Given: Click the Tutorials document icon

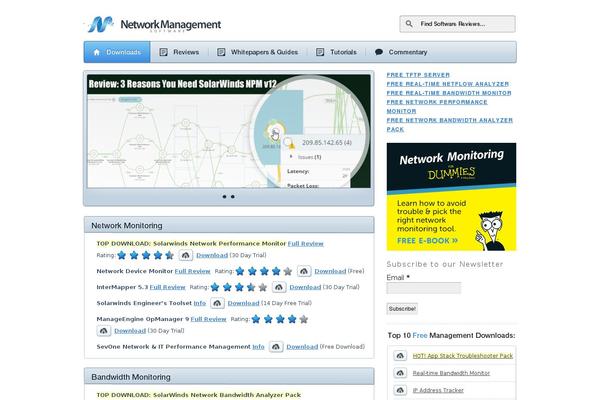Looking at the screenshot, I should [x=320, y=52].
